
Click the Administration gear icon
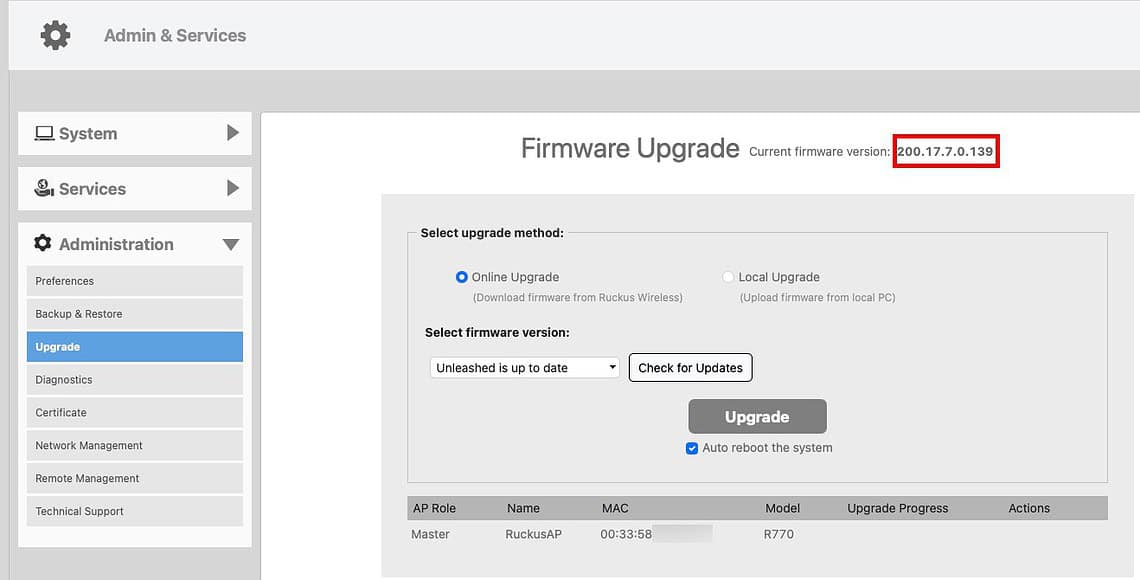click(x=44, y=243)
